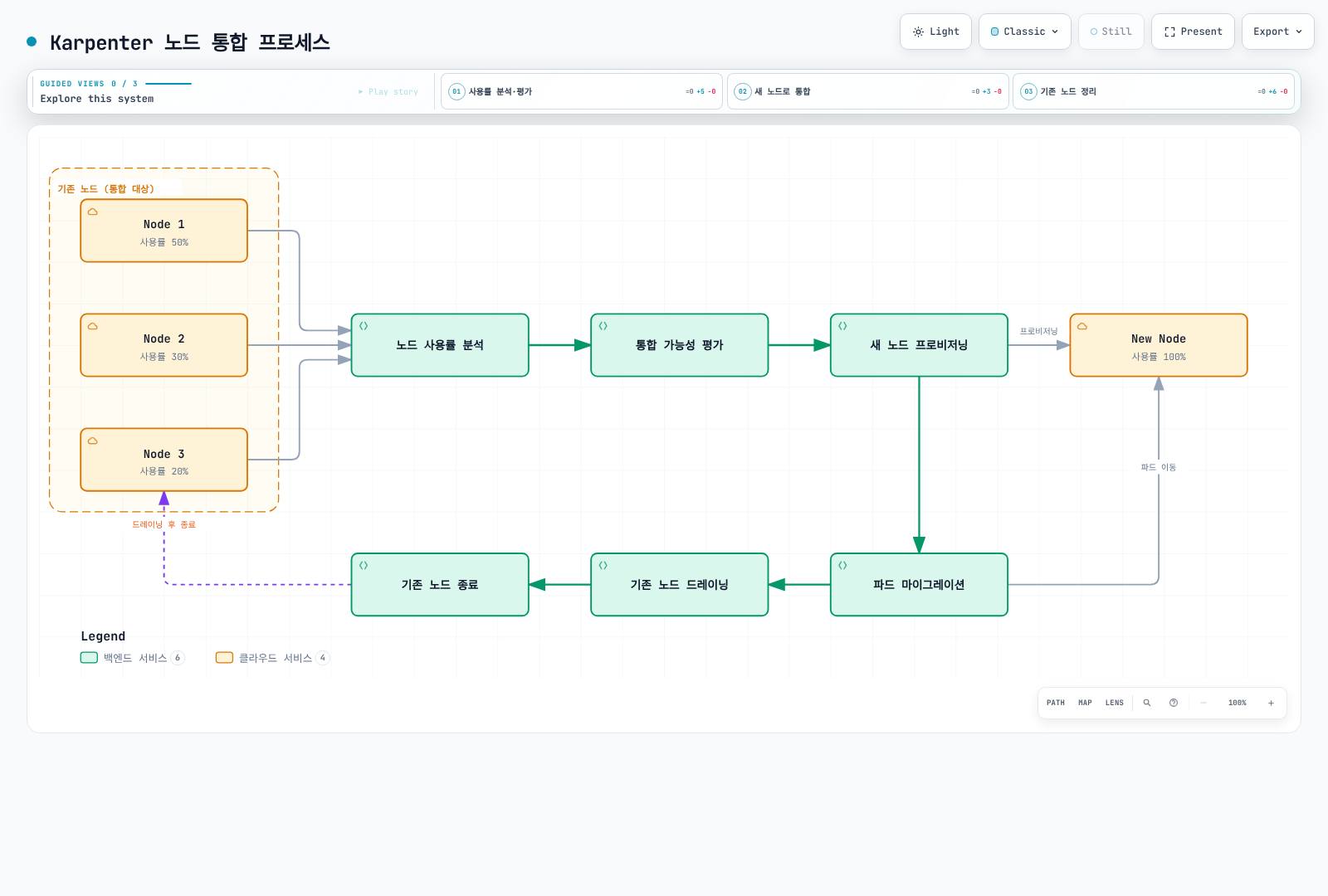Click the code icon on 파드 마이그레이션
The height and width of the screenshot is (896, 1328).
pos(842,565)
